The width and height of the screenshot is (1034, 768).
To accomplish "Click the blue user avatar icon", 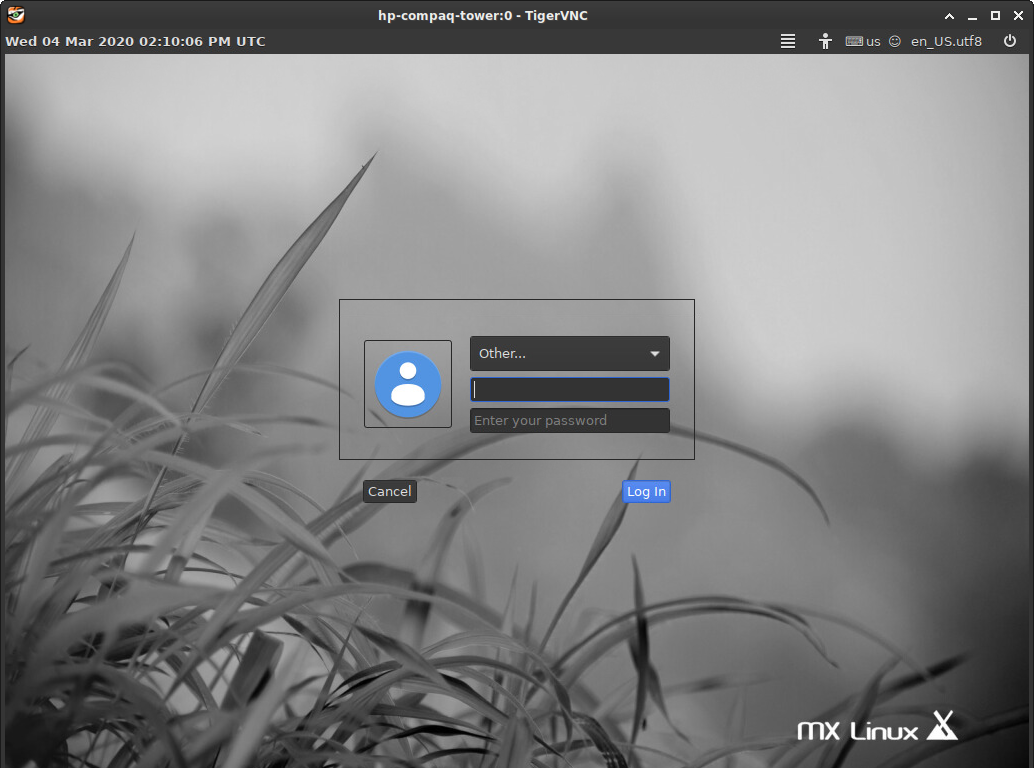I will tap(407, 385).
